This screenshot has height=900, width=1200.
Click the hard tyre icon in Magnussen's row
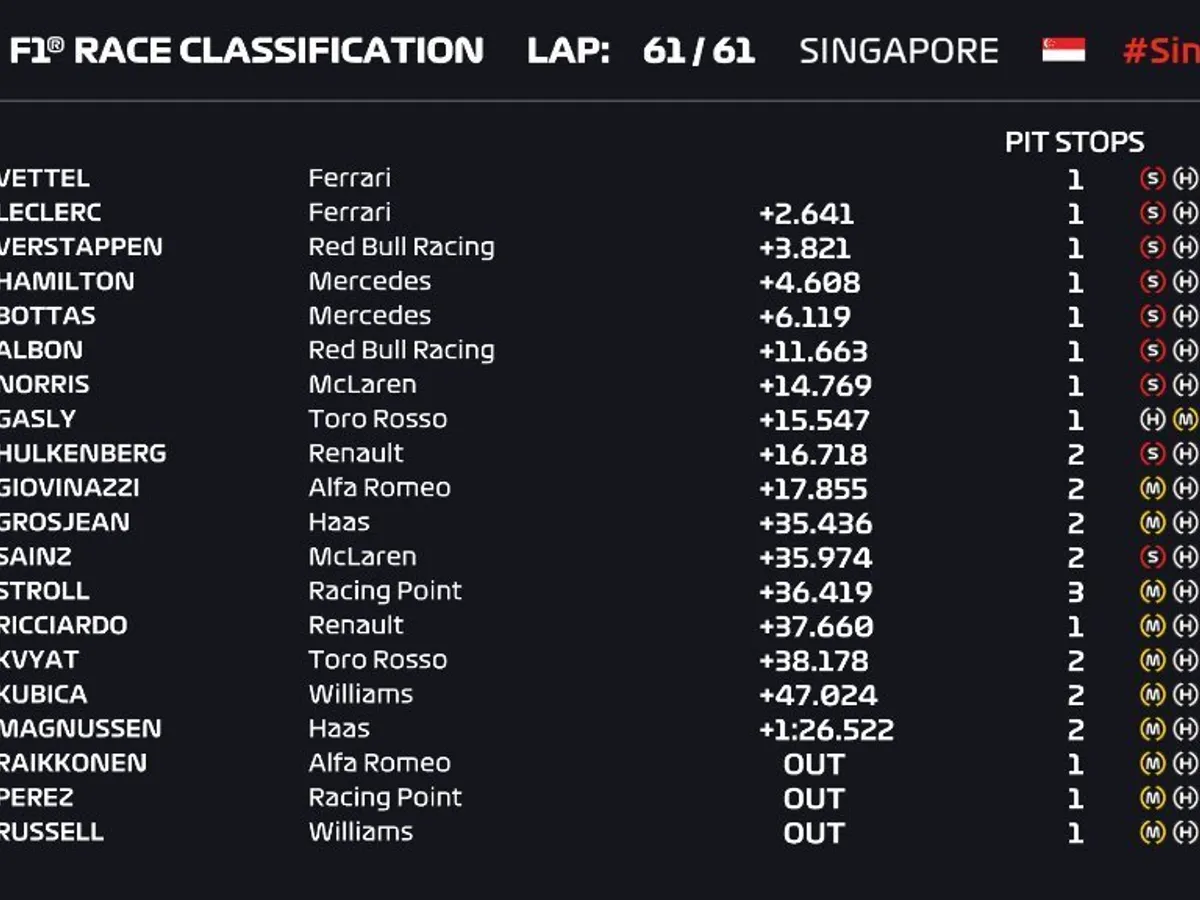(x=1186, y=730)
